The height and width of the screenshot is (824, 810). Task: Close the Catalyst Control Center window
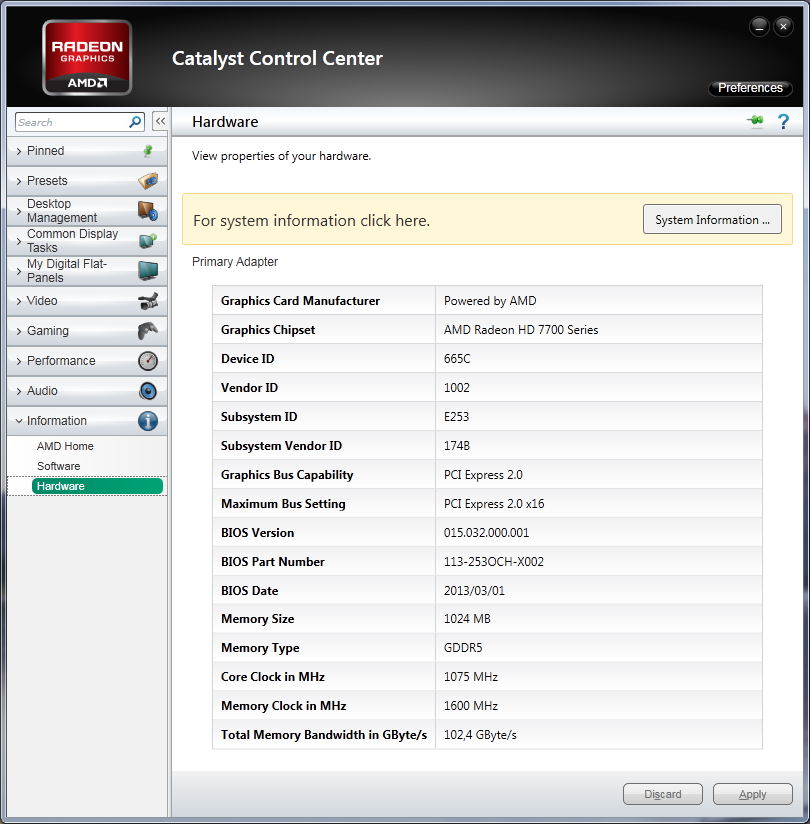point(783,26)
